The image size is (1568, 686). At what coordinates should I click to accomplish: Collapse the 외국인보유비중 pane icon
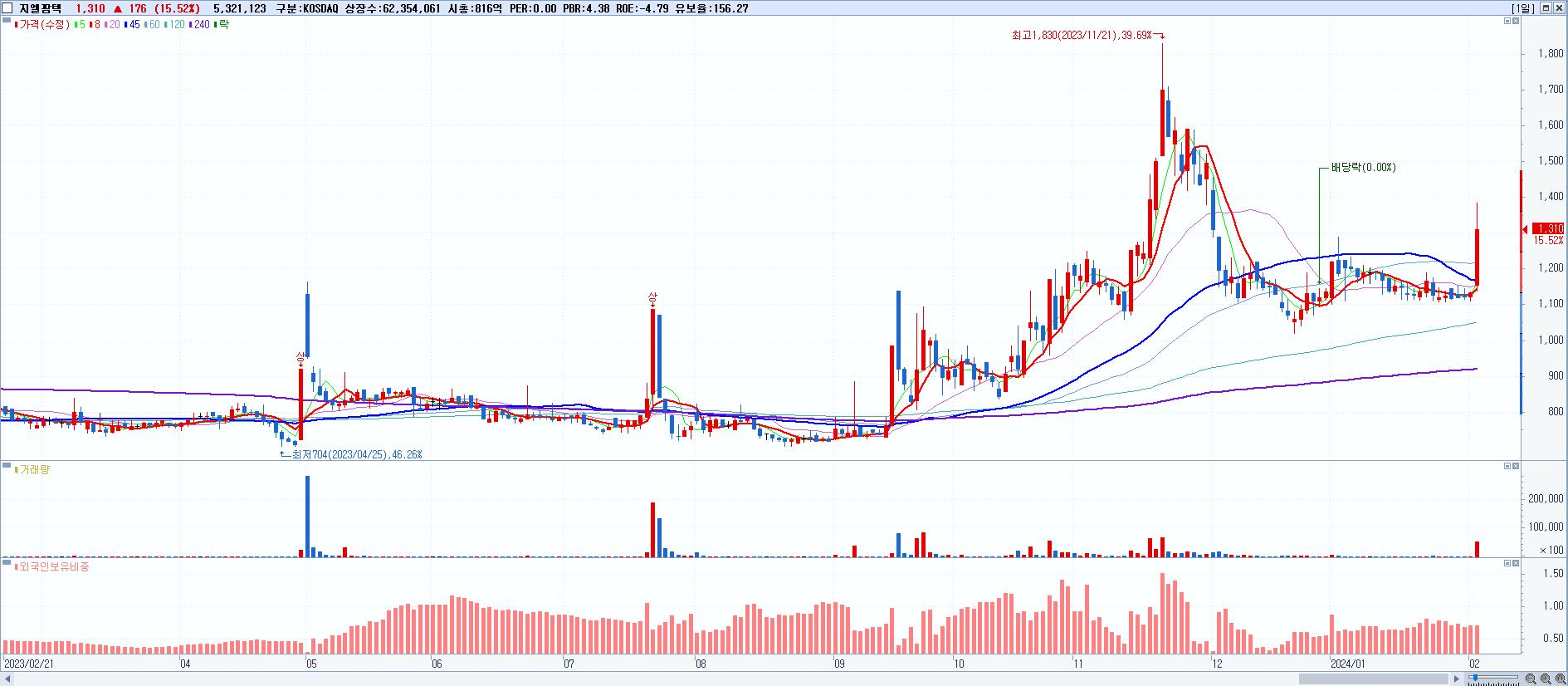click(x=1507, y=563)
